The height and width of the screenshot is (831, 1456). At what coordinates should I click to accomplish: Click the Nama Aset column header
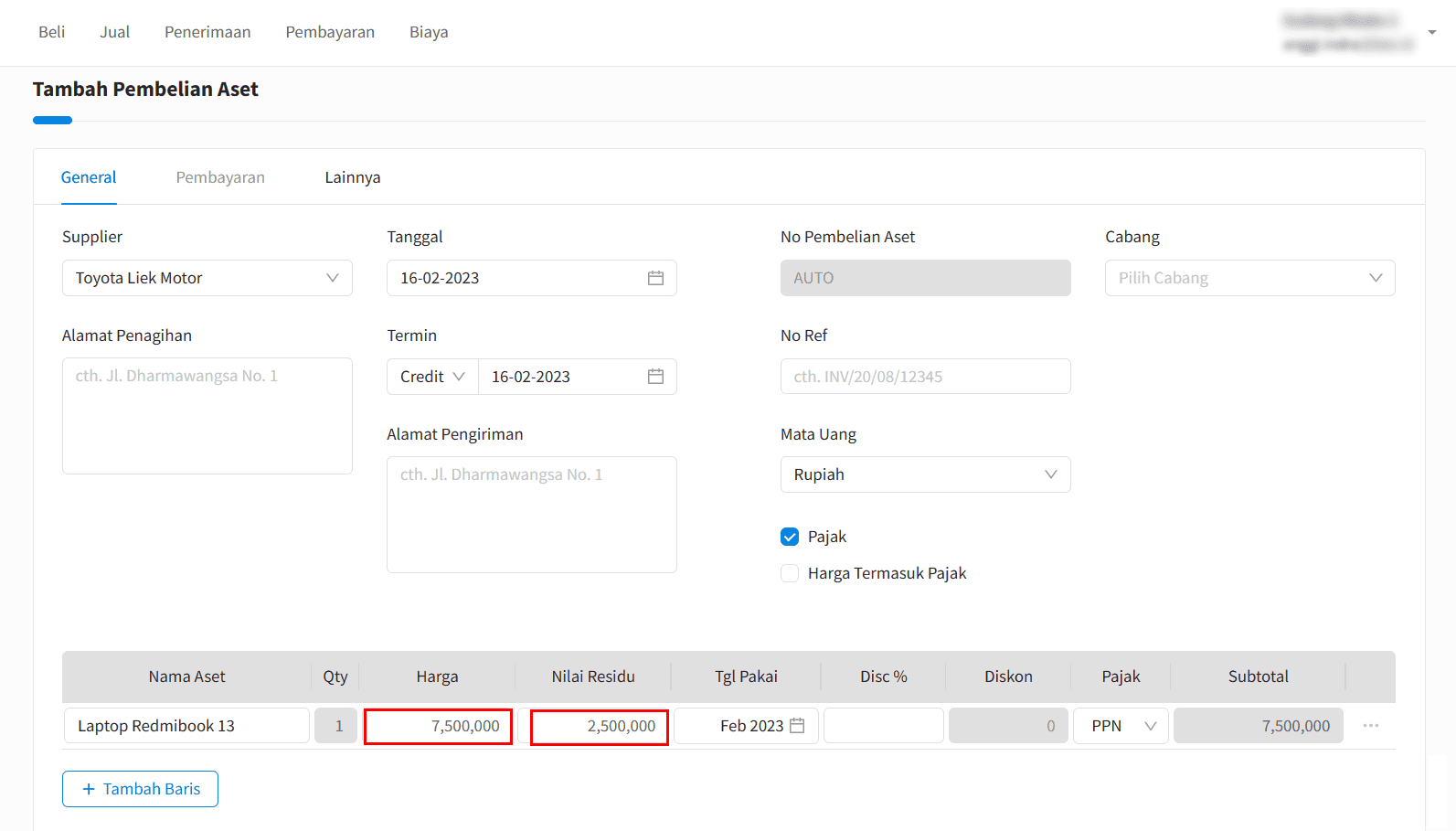(186, 677)
